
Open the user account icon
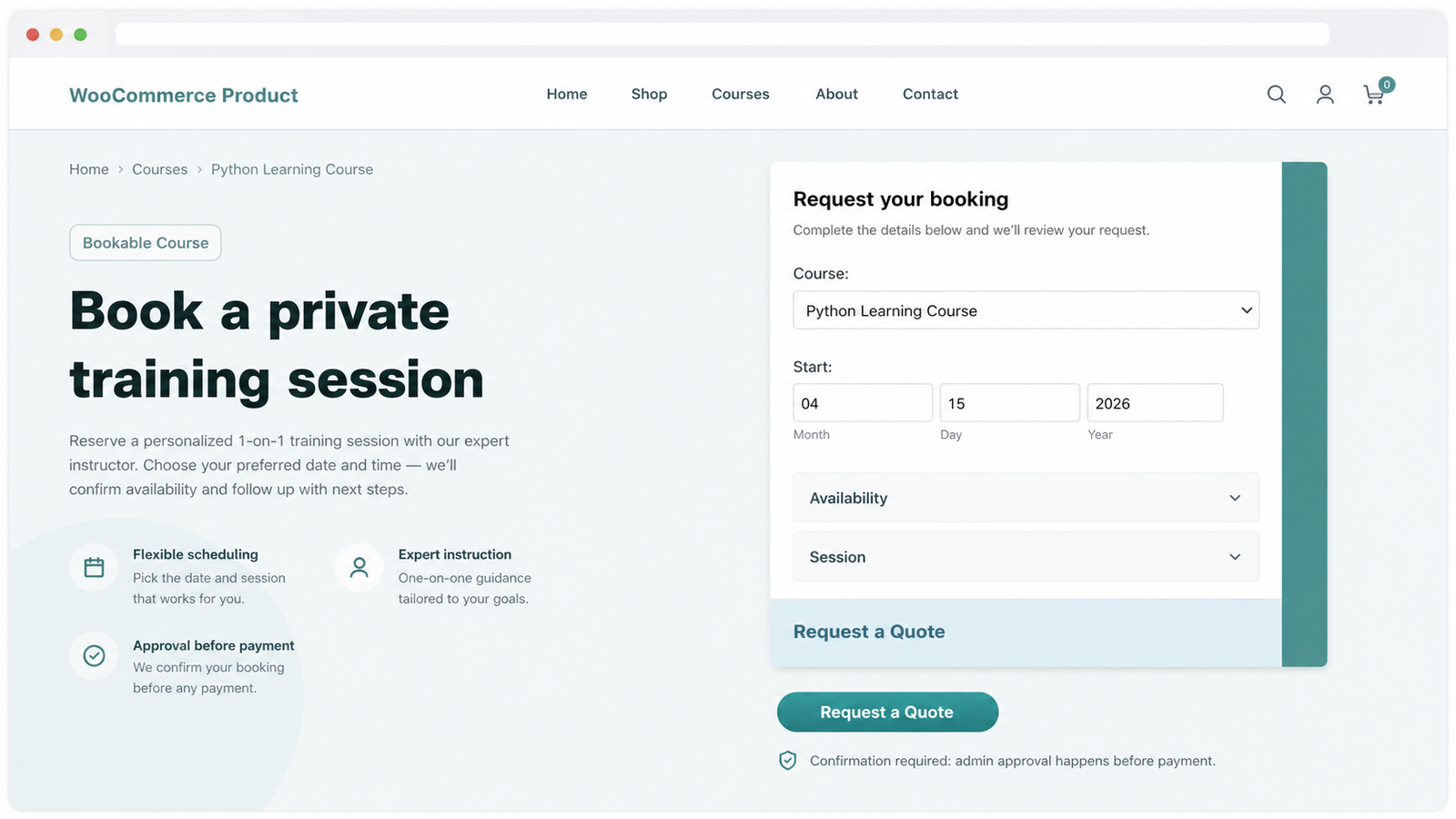point(1325,95)
